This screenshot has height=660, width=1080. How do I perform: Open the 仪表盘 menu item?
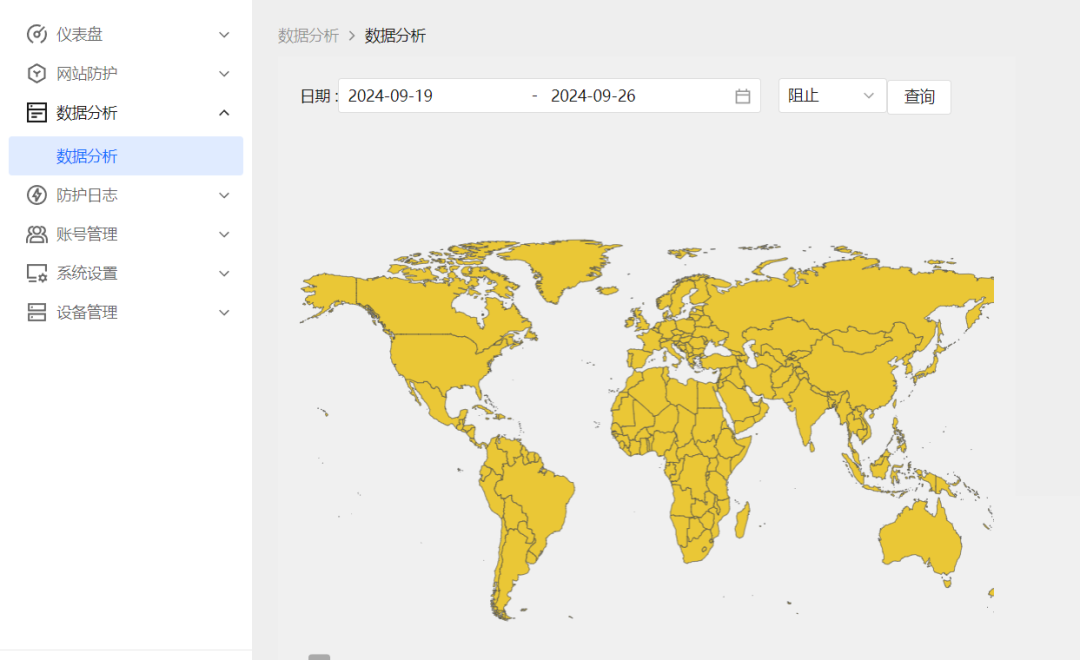[126, 34]
